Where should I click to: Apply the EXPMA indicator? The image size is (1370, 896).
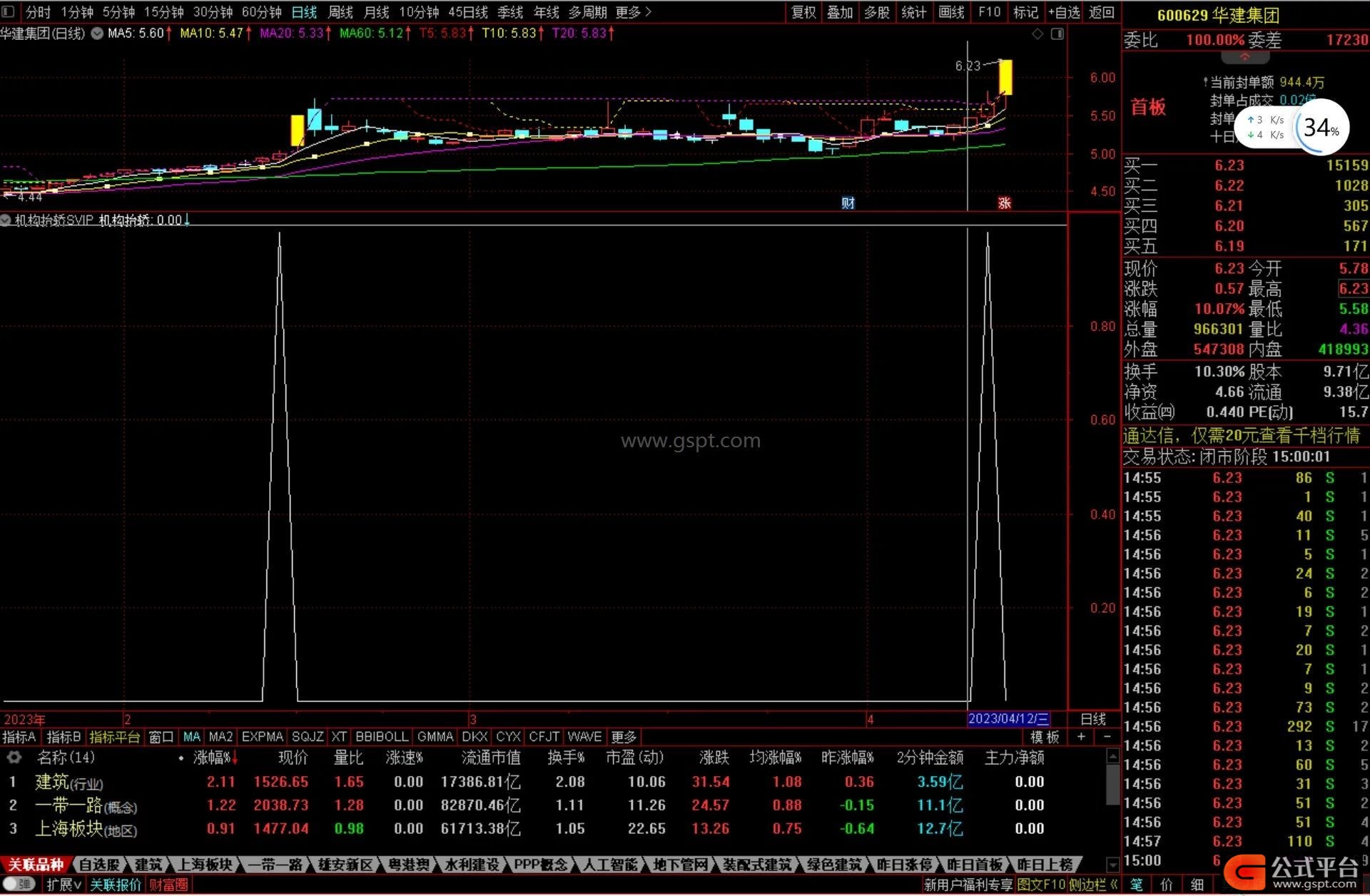(263, 737)
